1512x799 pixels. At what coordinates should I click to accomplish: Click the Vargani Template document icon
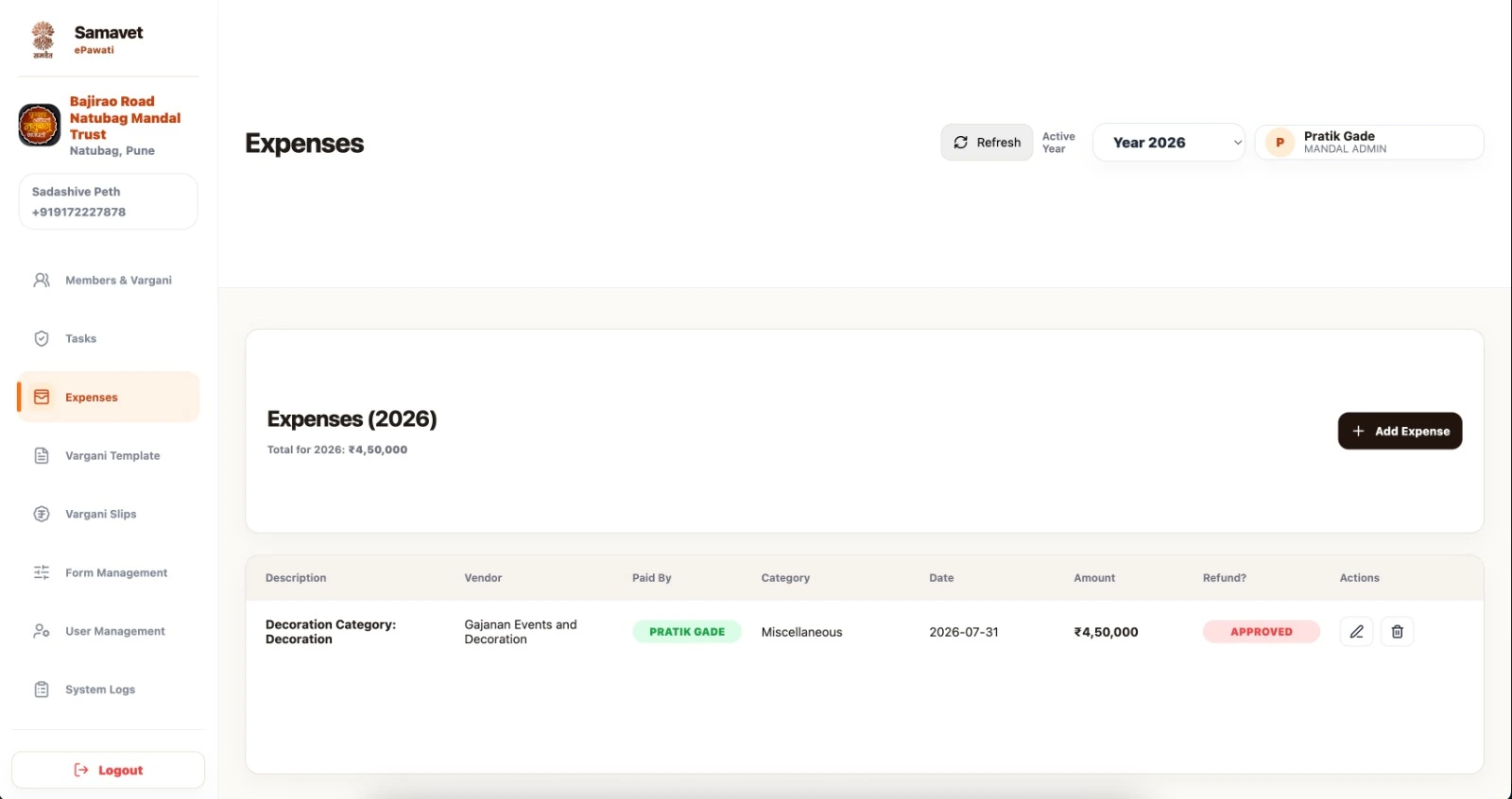pyautogui.click(x=42, y=456)
